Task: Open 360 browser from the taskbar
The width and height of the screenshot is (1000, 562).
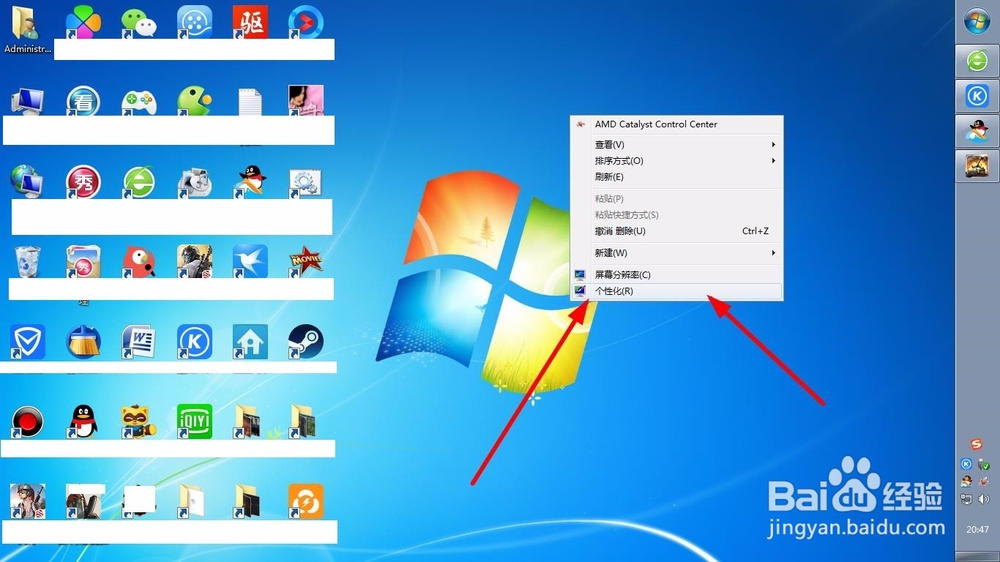Action: coord(976,61)
